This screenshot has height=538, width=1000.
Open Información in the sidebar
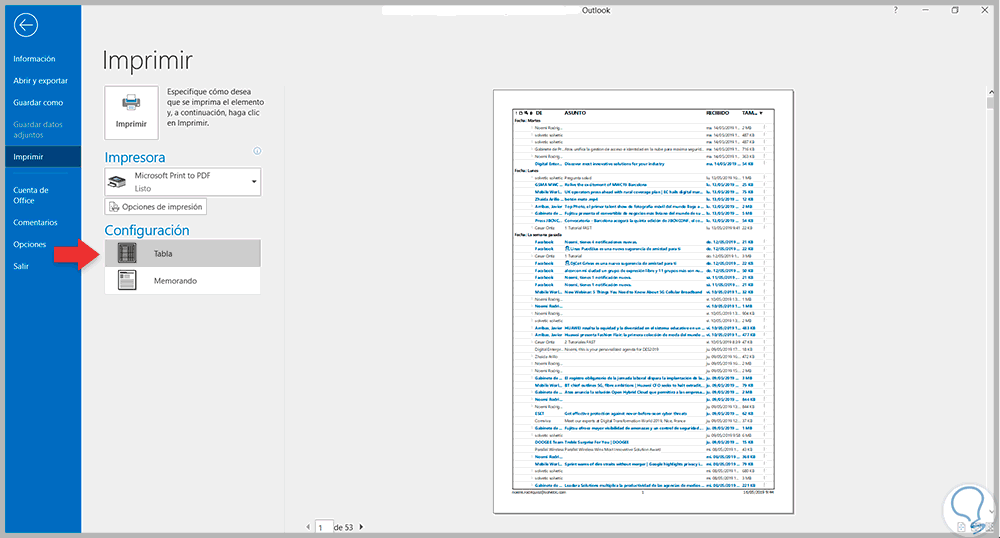34,59
